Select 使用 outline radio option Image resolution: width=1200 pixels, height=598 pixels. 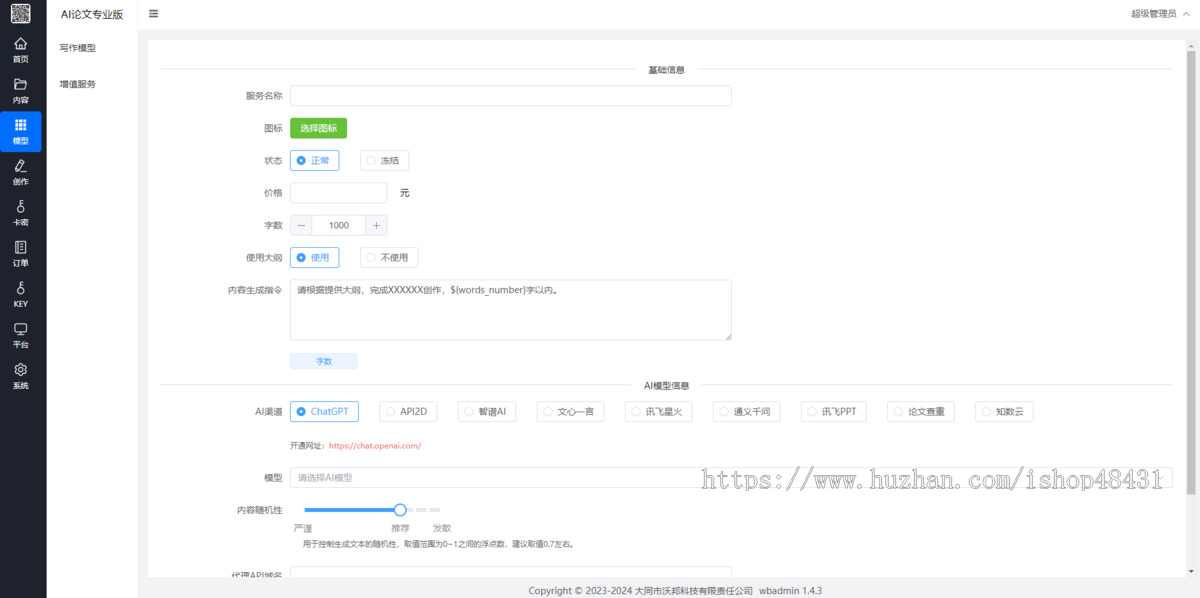pos(314,257)
